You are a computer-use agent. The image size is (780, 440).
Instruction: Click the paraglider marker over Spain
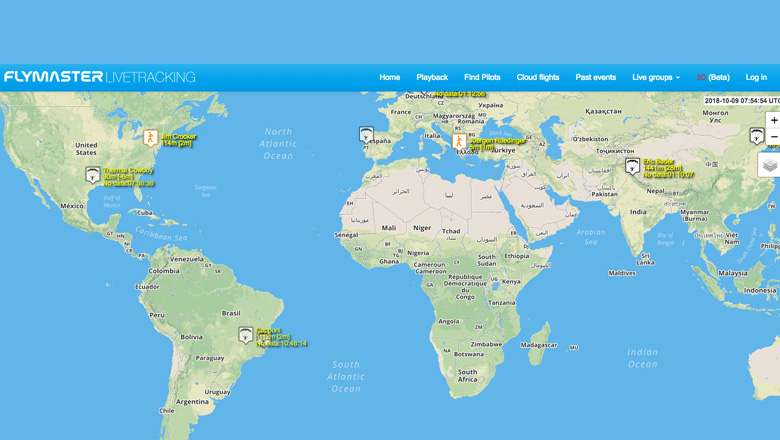pos(366,134)
